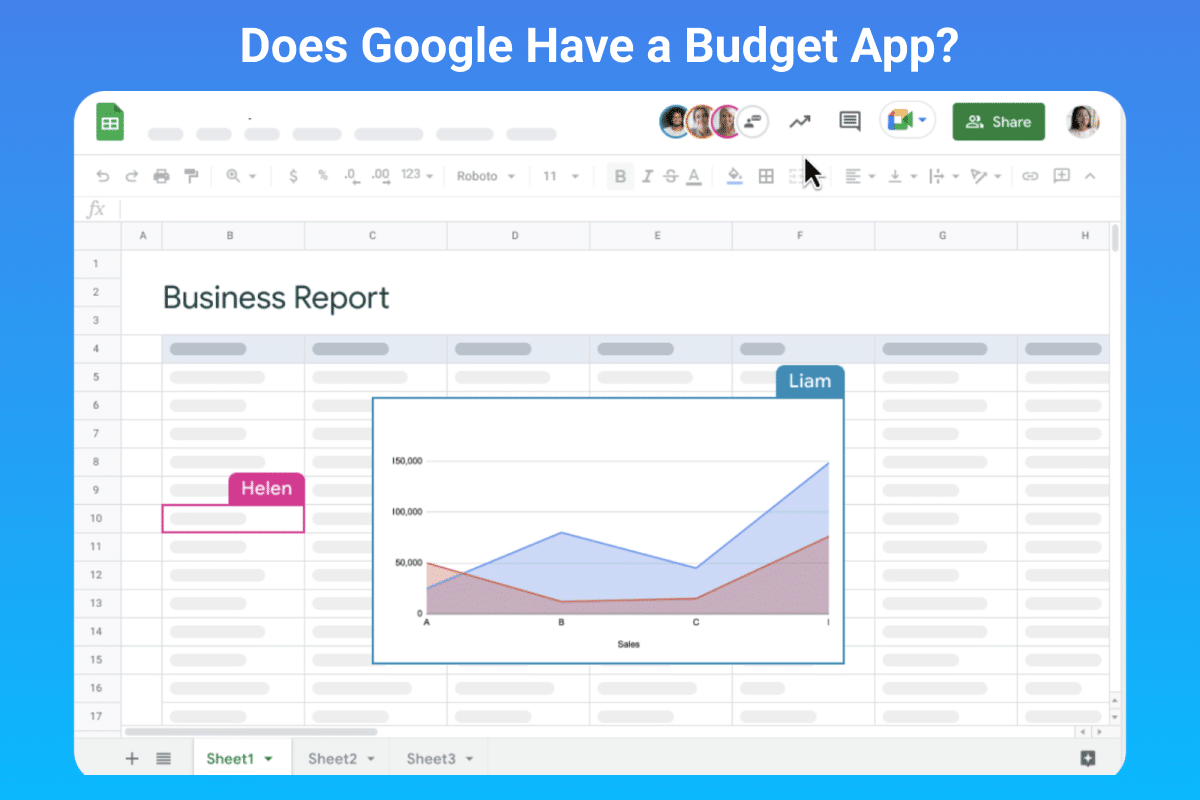Click the undo arrow in toolbar

102,176
